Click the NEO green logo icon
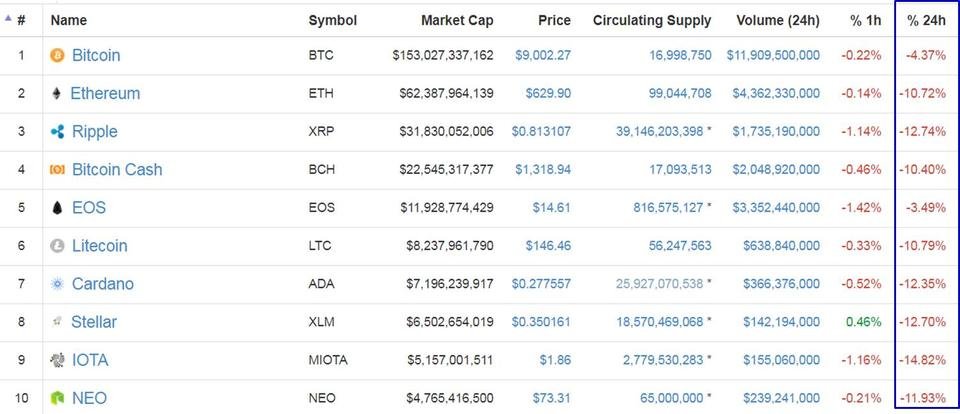 pos(57,399)
